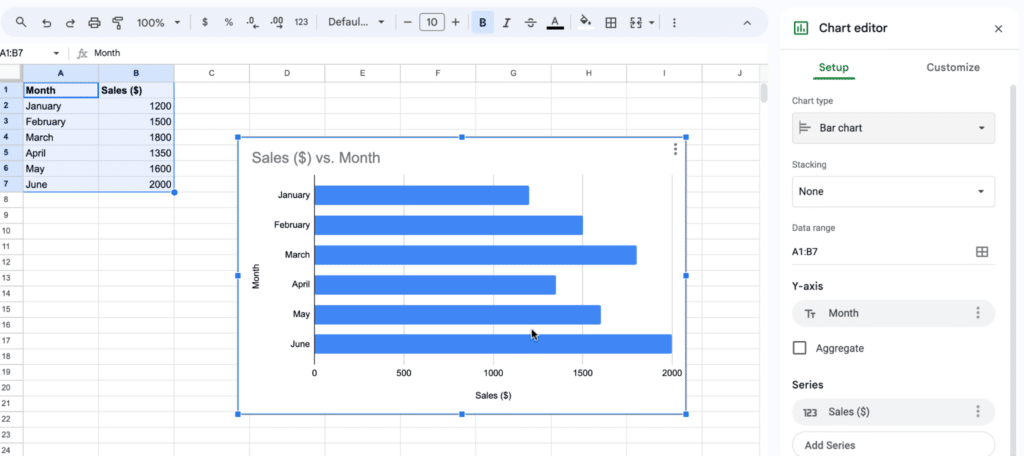The width and height of the screenshot is (1024, 457).
Task: Click the print icon
Action: (x=94, y=22)
